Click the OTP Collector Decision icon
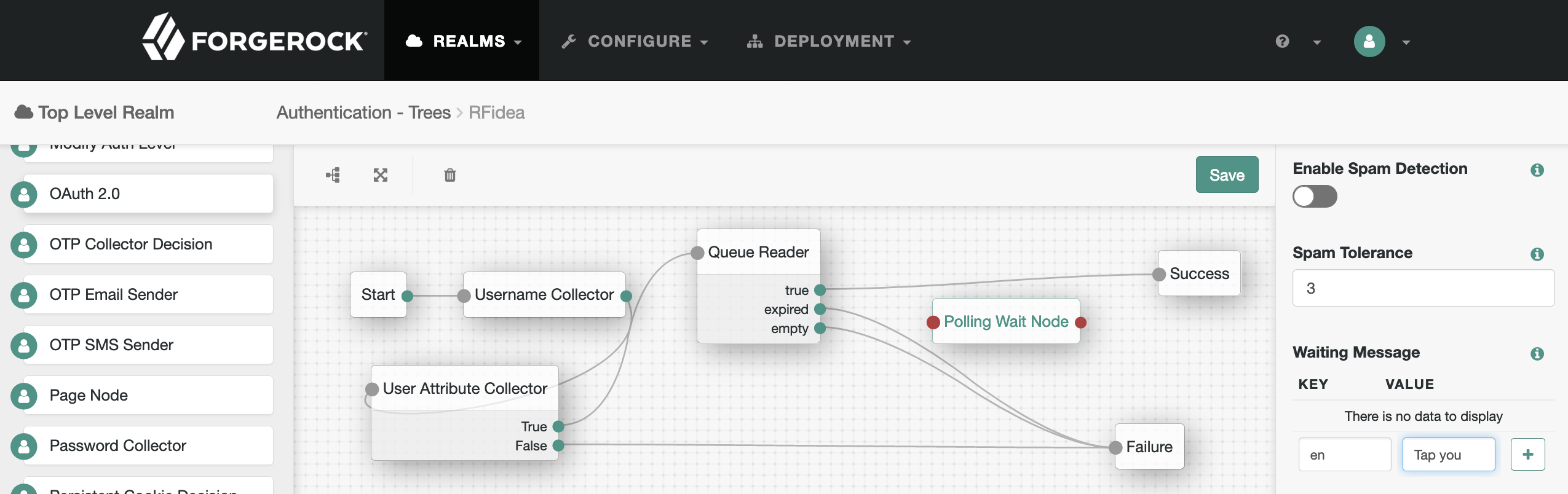 click(x=24, y=245)
